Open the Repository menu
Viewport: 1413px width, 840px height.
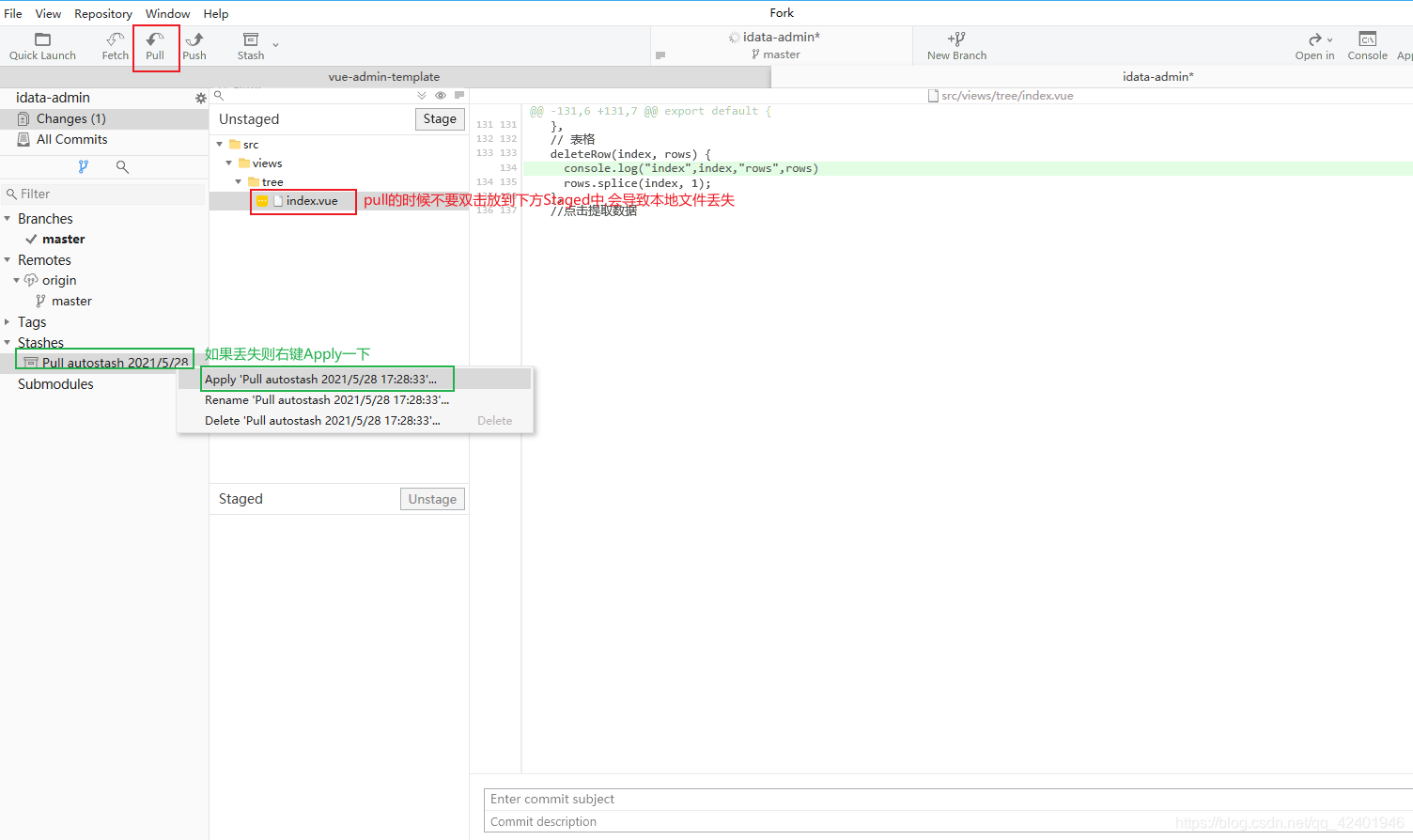tap(103, 13)
